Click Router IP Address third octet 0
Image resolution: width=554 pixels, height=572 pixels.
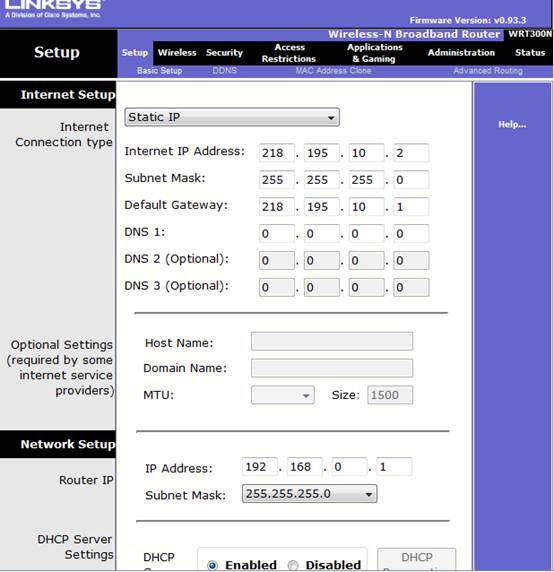(349, 467)
